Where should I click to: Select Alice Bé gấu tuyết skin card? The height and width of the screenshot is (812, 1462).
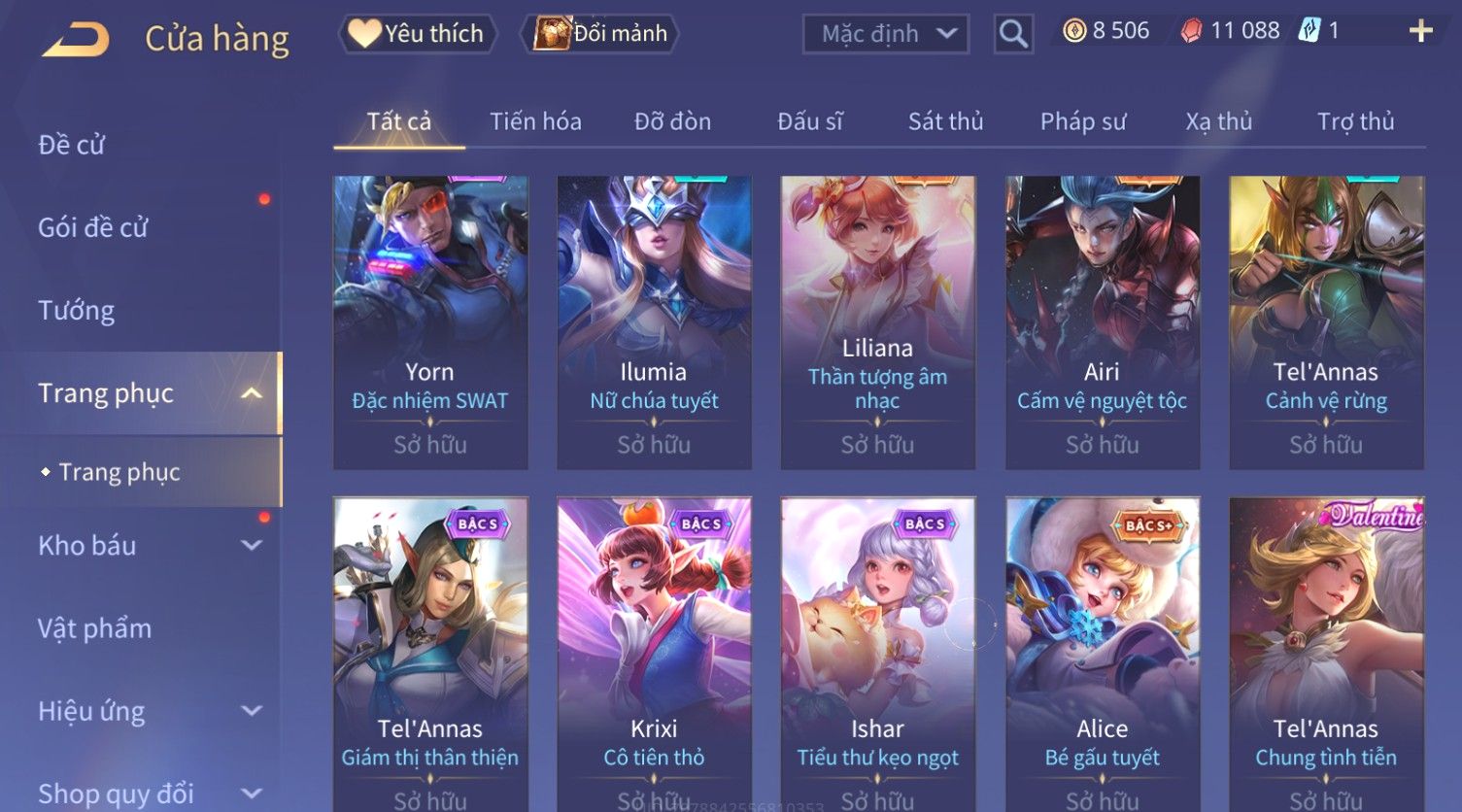(1103, 654)
